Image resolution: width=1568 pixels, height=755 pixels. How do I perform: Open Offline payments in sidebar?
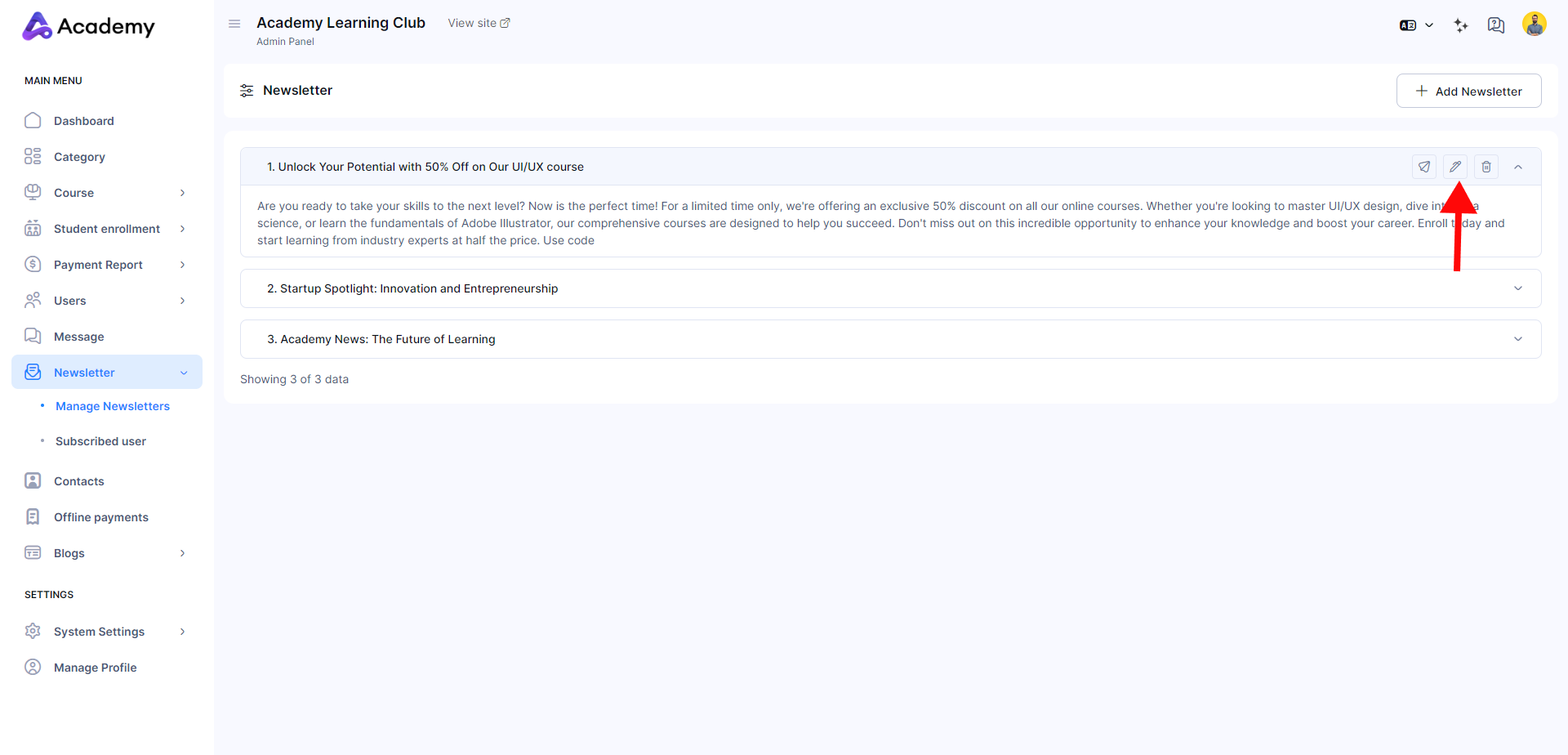(101, 517)
